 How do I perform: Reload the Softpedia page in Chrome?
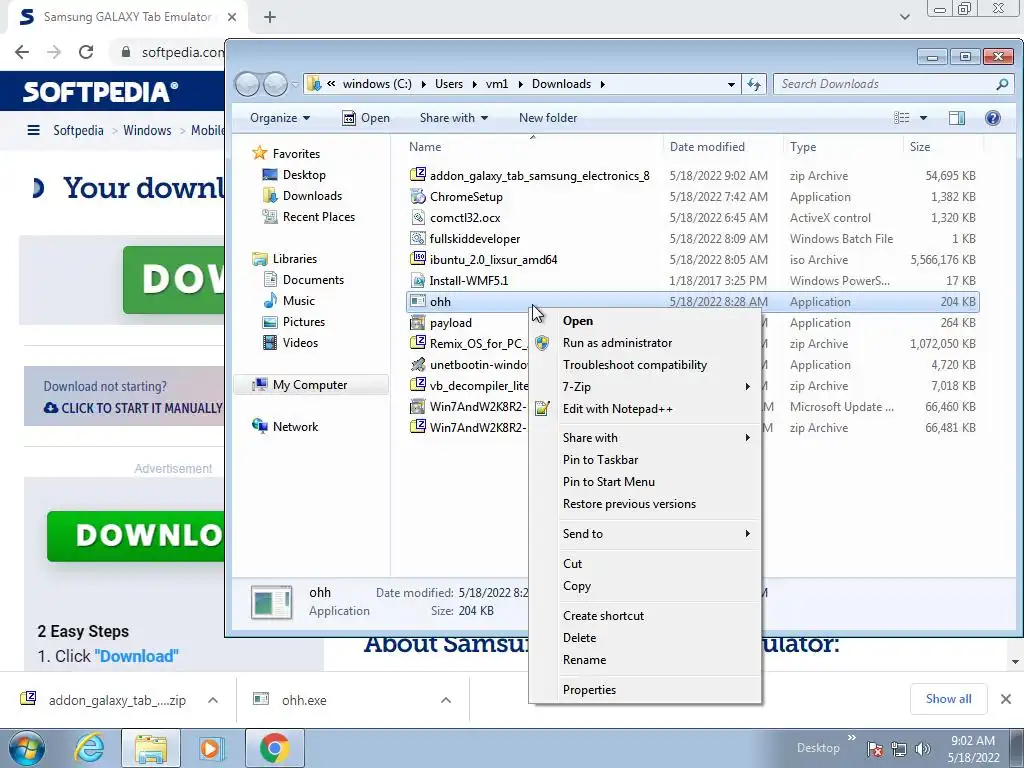[86, 52]
